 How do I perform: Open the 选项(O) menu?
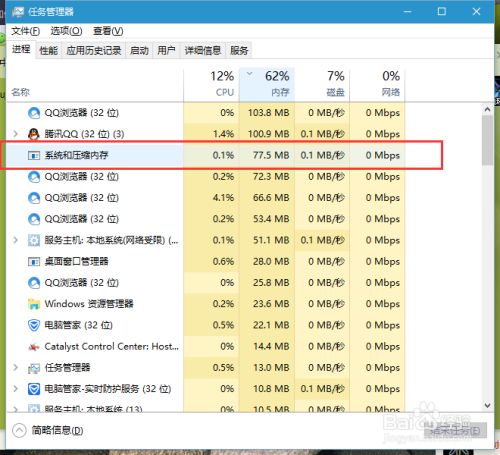tap(66, 31)
